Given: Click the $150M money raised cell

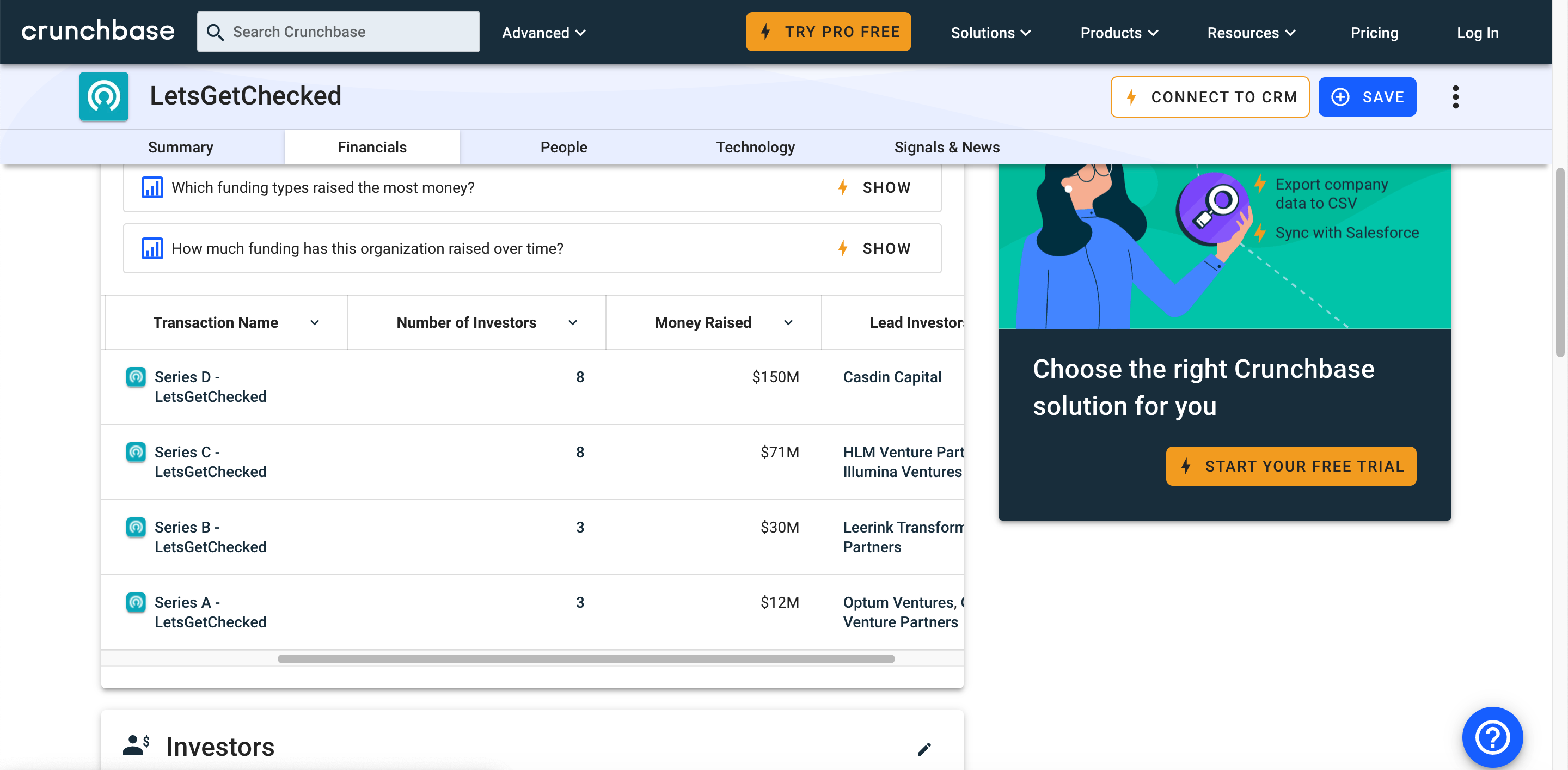Looking at the screenshot, I should click(775, 377).
